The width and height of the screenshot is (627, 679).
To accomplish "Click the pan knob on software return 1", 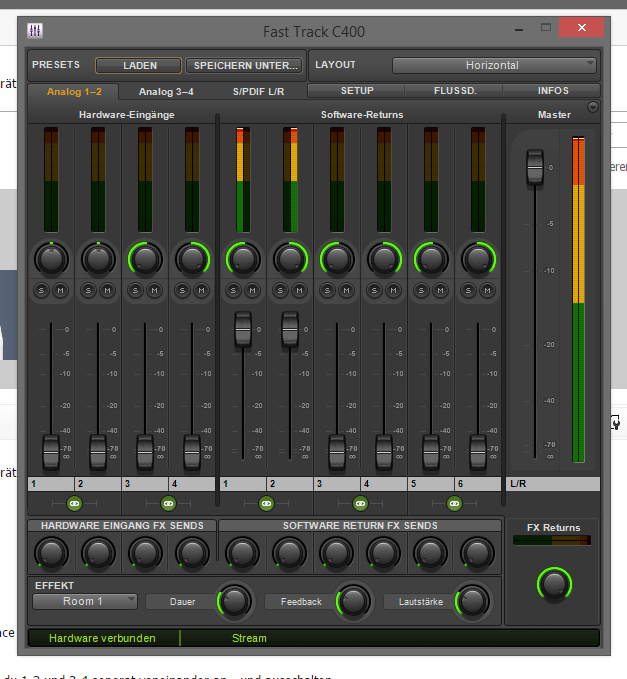I will [x=241, y=259].
